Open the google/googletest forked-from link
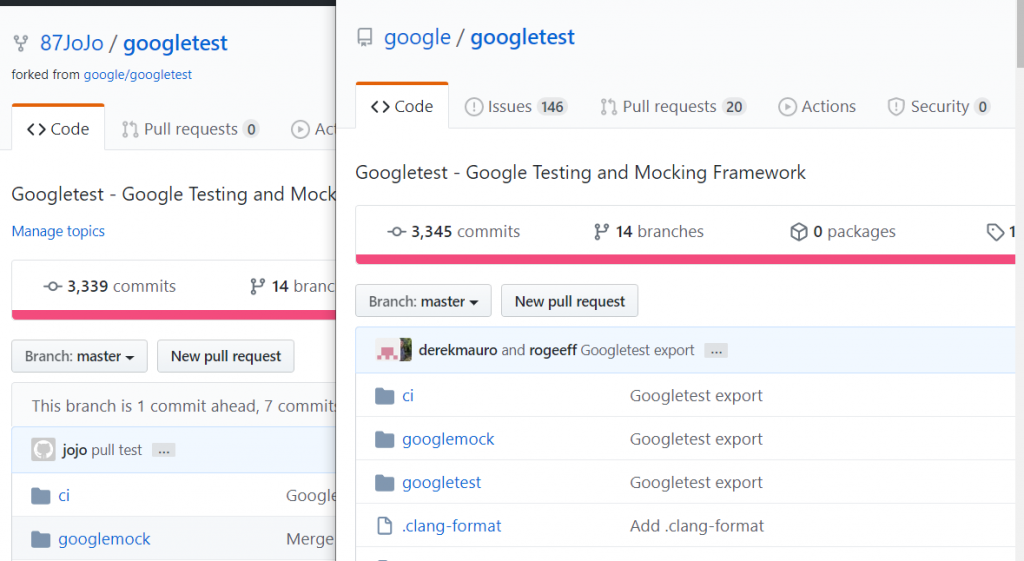Image resolution: width=1024 pixels, height=561 pixels. (138, 74)
